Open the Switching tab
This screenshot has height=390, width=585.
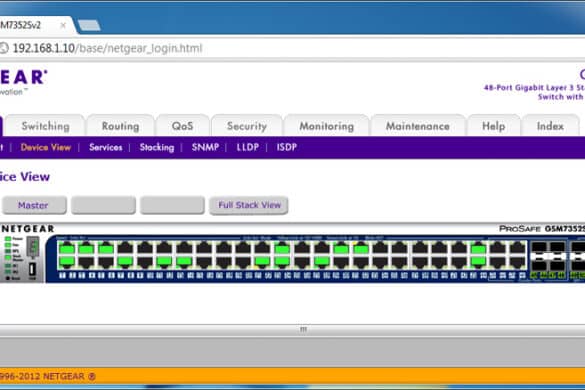tap(45, 126)
